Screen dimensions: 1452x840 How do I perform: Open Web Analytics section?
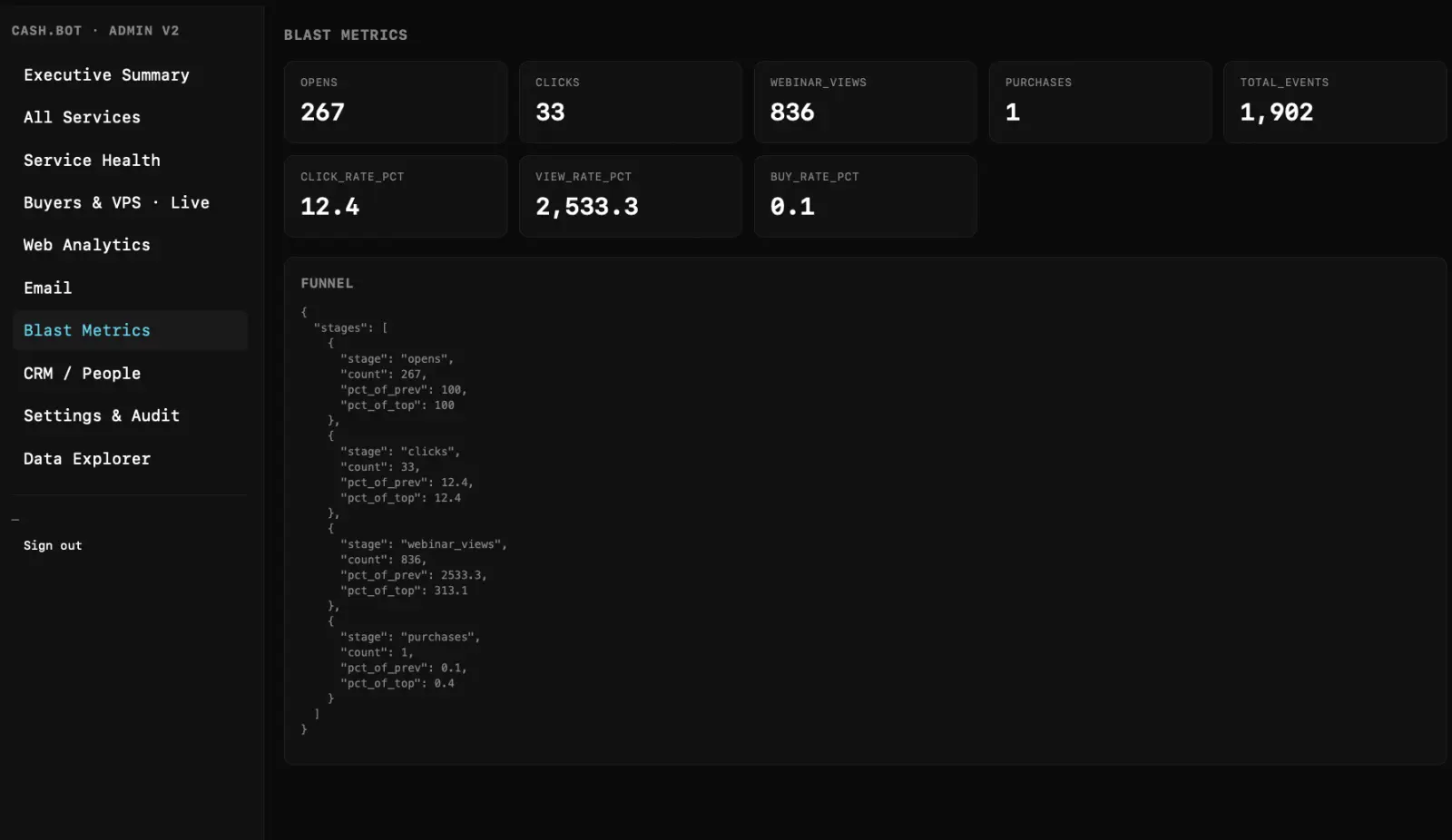click(87, 245)
